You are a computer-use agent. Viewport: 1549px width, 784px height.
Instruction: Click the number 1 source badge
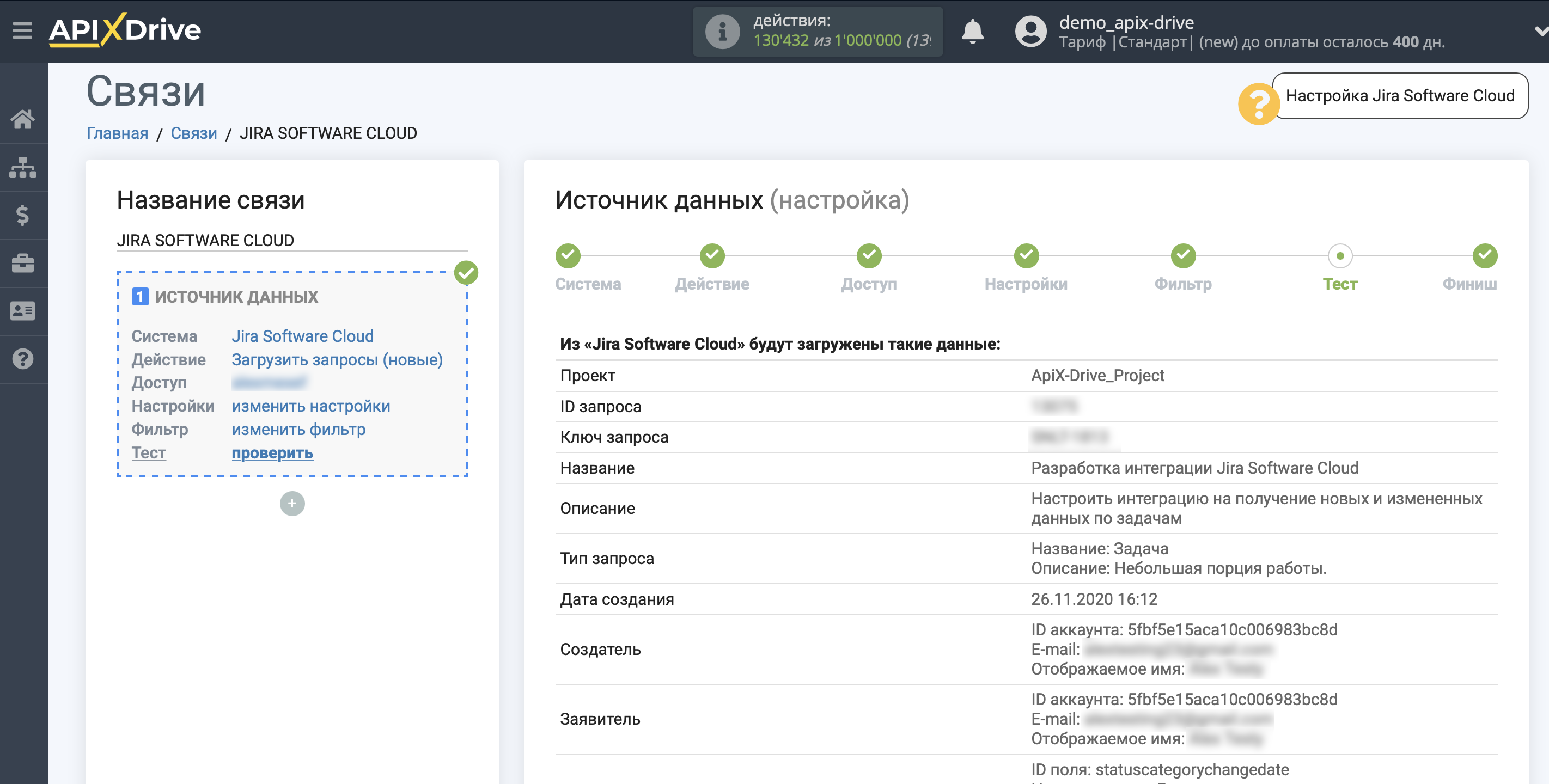click(140, 296)
